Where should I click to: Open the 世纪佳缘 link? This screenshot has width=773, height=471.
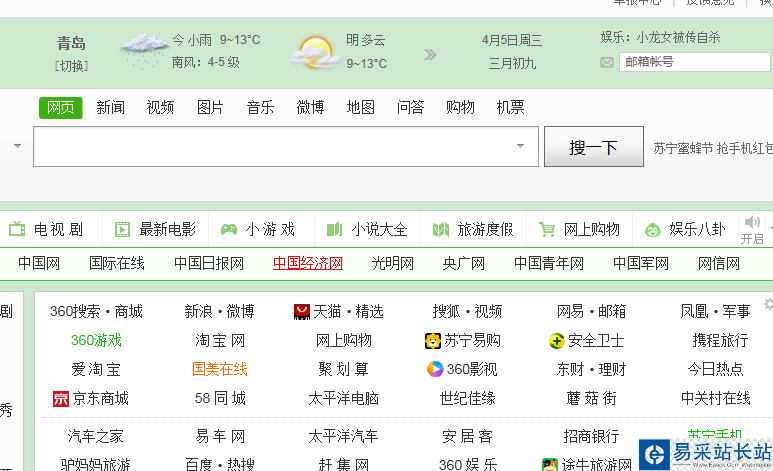pyautogui.click(x=468, y=398)
